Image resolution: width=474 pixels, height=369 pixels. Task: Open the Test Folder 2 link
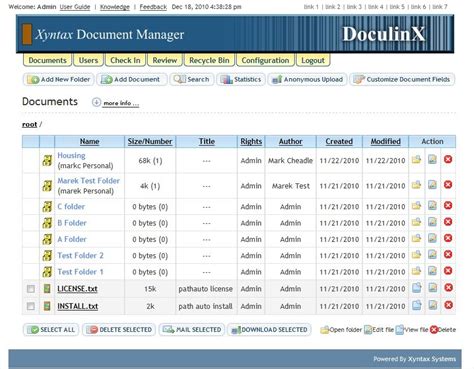80,255
